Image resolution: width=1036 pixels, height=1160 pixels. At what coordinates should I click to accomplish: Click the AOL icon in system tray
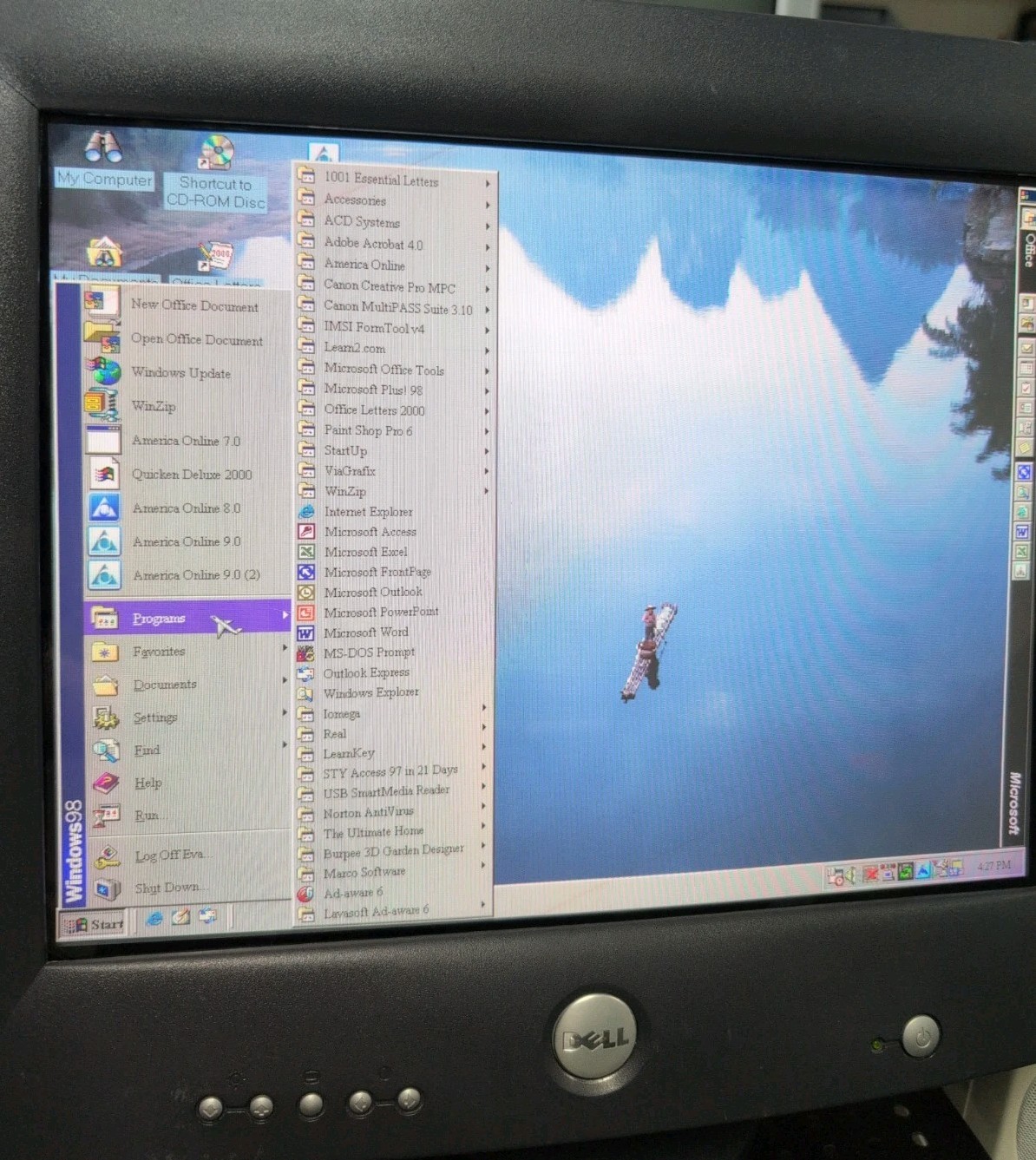click(922, 870)
